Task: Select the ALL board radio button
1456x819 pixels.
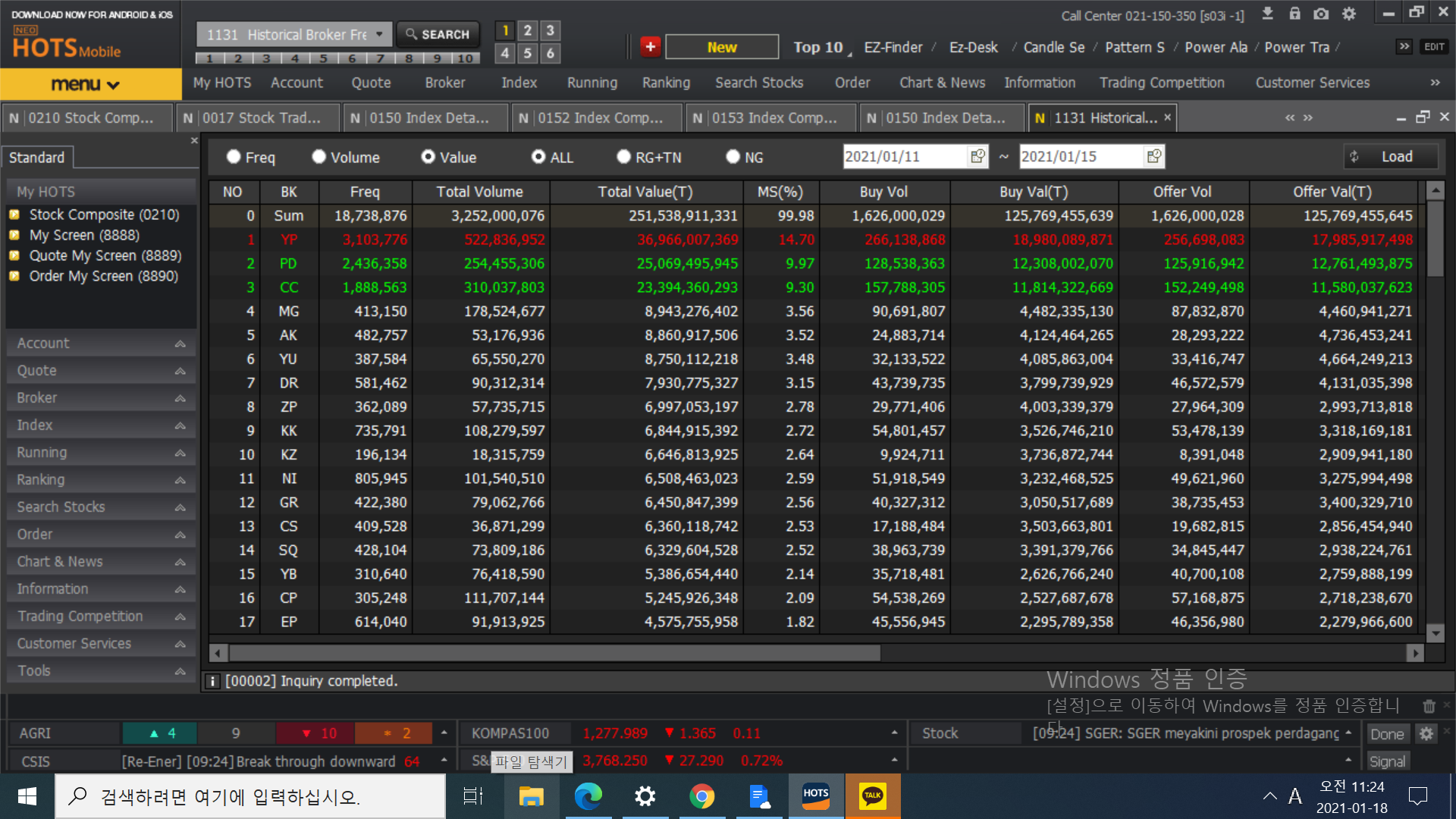Action: (x=538, y=156)
